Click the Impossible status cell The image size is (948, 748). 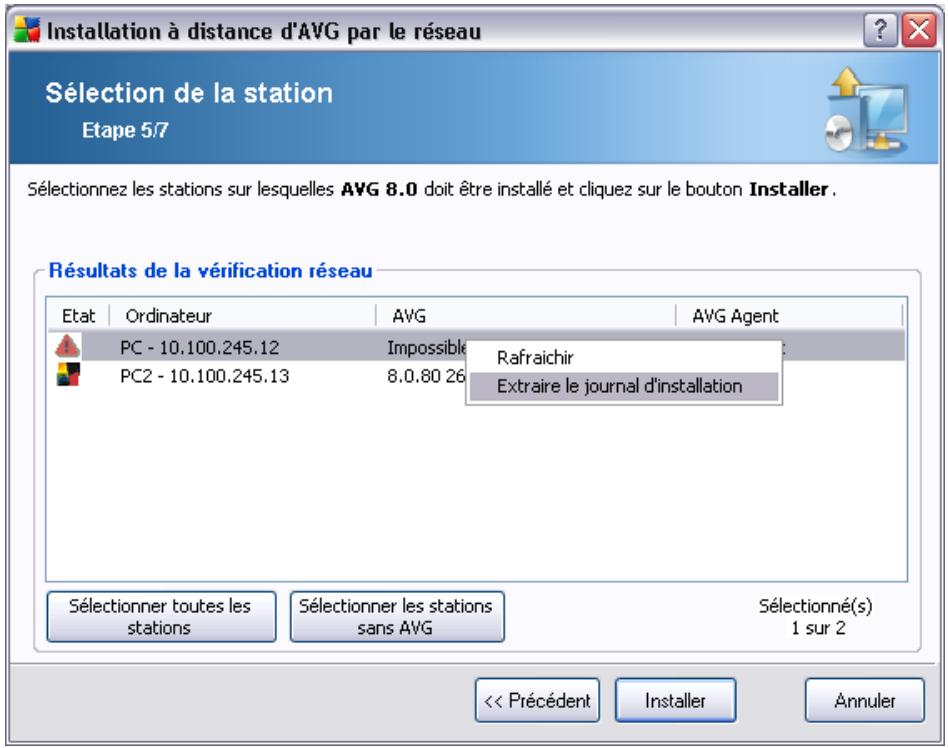pos(427,347)
